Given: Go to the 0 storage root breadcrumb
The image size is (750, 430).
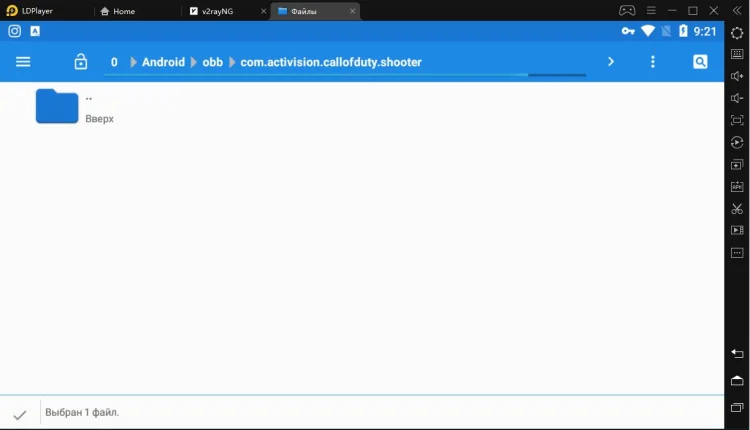Looking at the screenshot, I should [114, 62].
